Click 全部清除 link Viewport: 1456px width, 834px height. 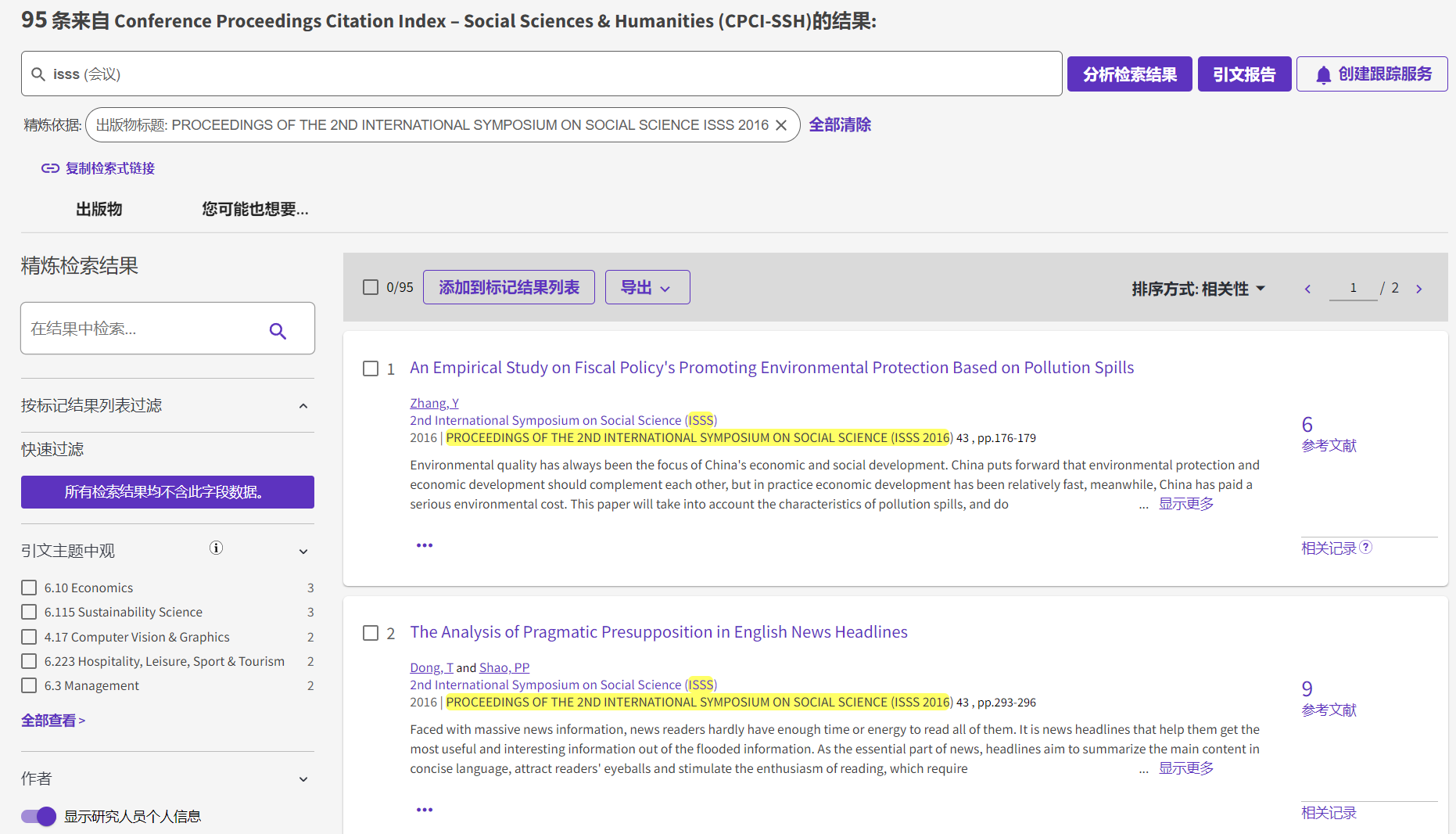point(840,125)
